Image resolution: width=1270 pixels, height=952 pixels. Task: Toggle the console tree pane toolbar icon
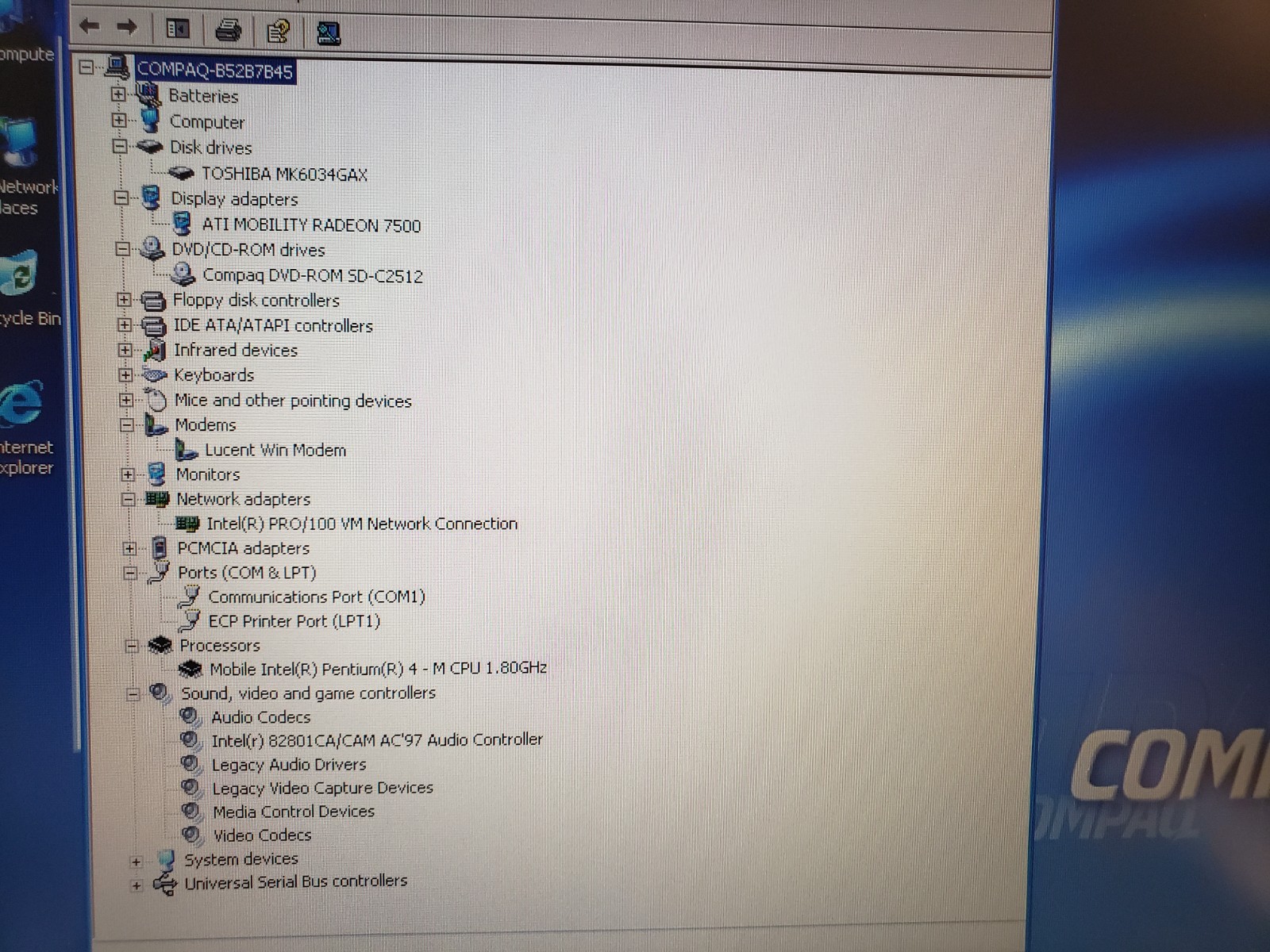pyautogui.click(x=177, y=29)
